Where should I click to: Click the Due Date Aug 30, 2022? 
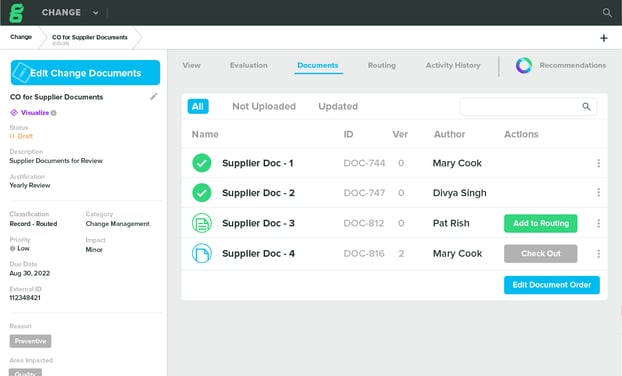click(x=30, y=273)
